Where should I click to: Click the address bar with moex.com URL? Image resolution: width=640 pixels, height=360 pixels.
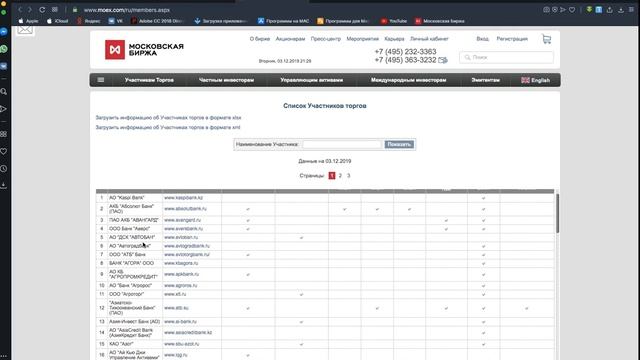pos(127,10)
